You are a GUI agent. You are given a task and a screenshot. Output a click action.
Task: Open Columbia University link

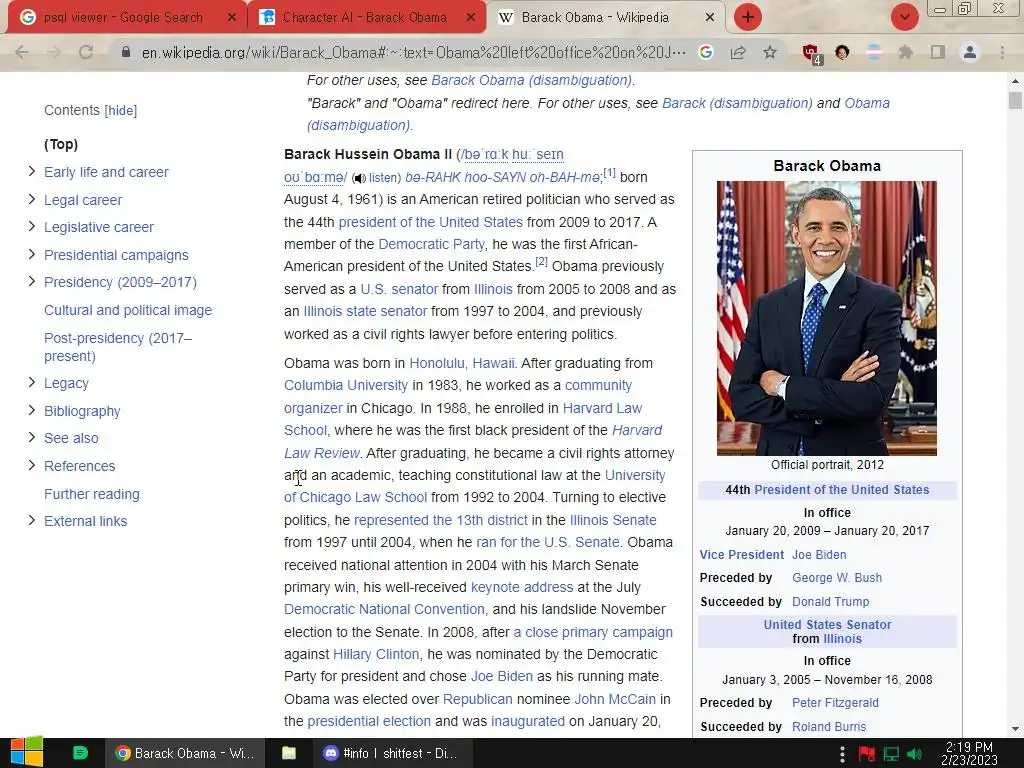[345, 385]
